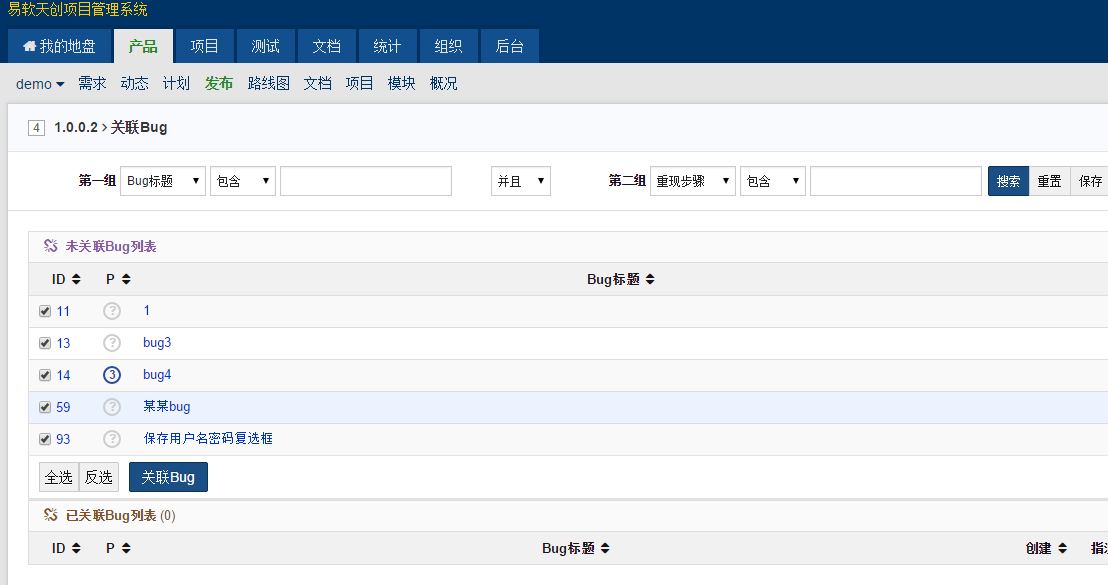Open first group Bug标题 field dropdown
Screen dimensions: 1108x585
pos(163,181)
